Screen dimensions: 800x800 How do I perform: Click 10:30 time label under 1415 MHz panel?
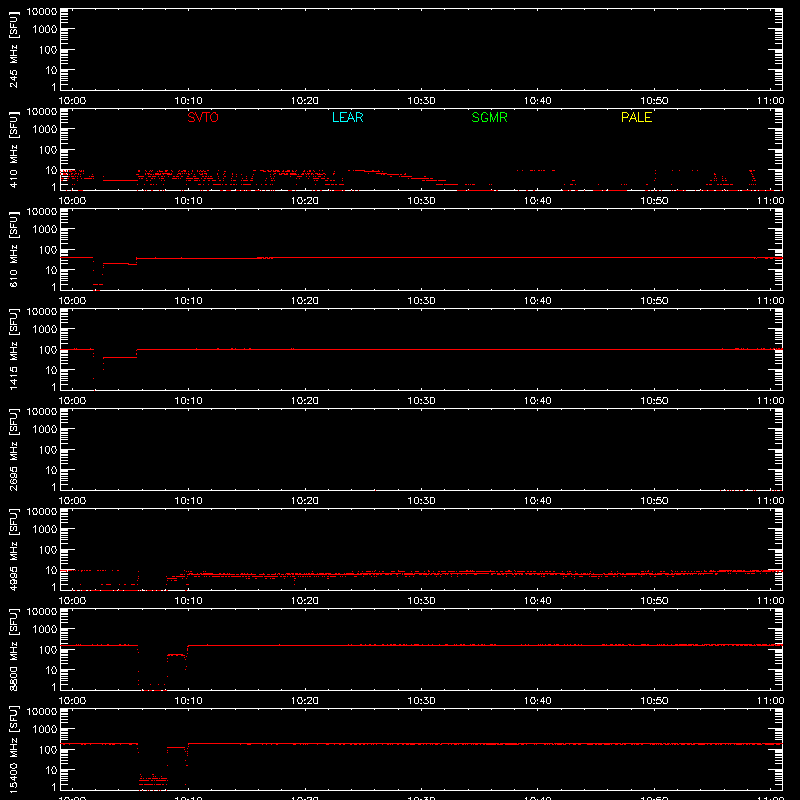tap(421, 401)
